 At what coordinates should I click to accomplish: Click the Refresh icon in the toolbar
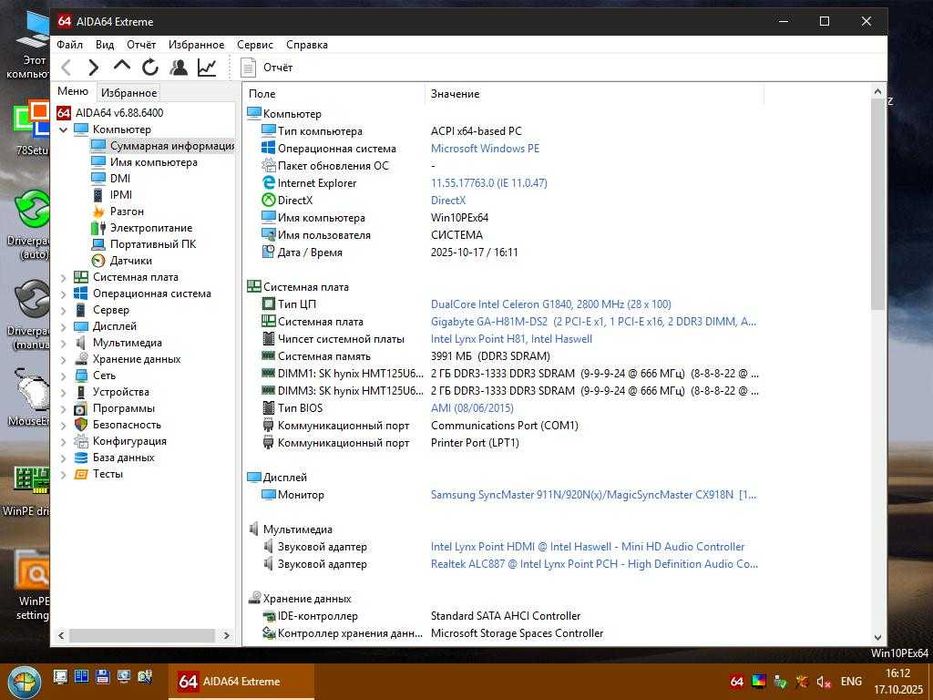pos(150,67)
